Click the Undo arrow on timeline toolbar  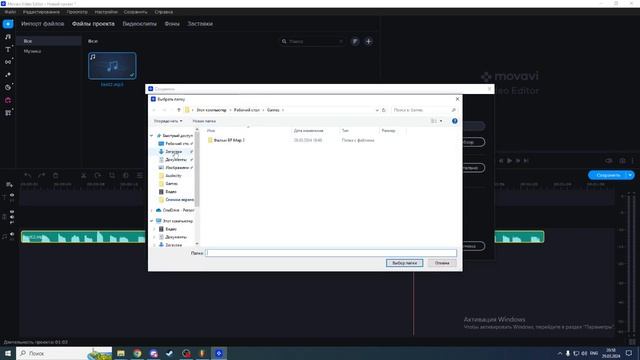(x=27, y=176)
